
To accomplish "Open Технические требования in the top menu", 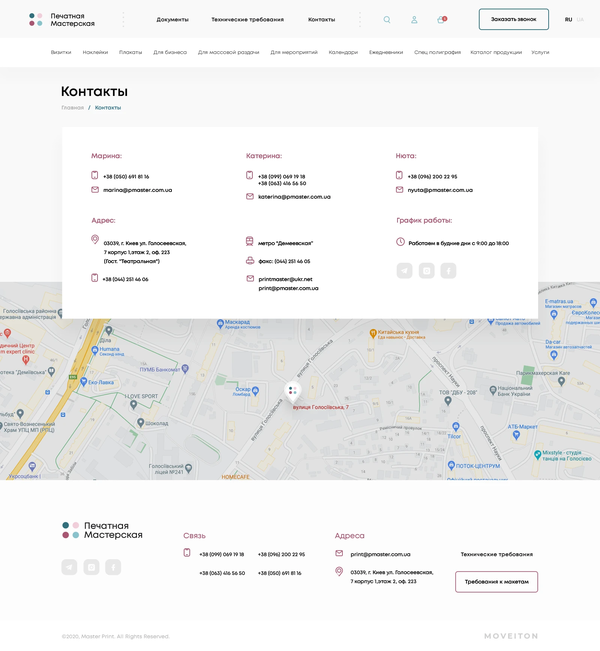I will pos(247,19).
